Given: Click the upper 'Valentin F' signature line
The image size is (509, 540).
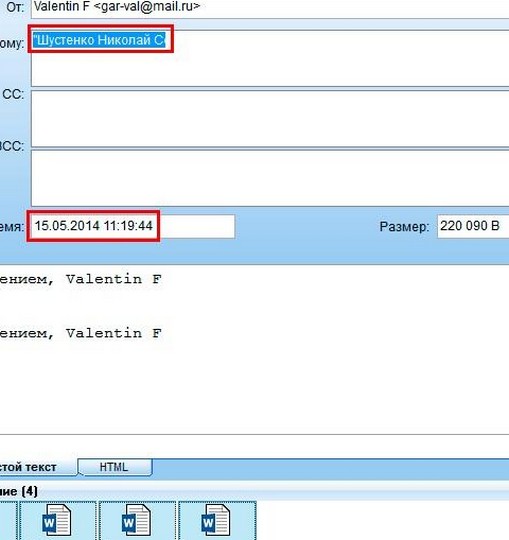Looking at the screenshot, I should pos(81,279).
